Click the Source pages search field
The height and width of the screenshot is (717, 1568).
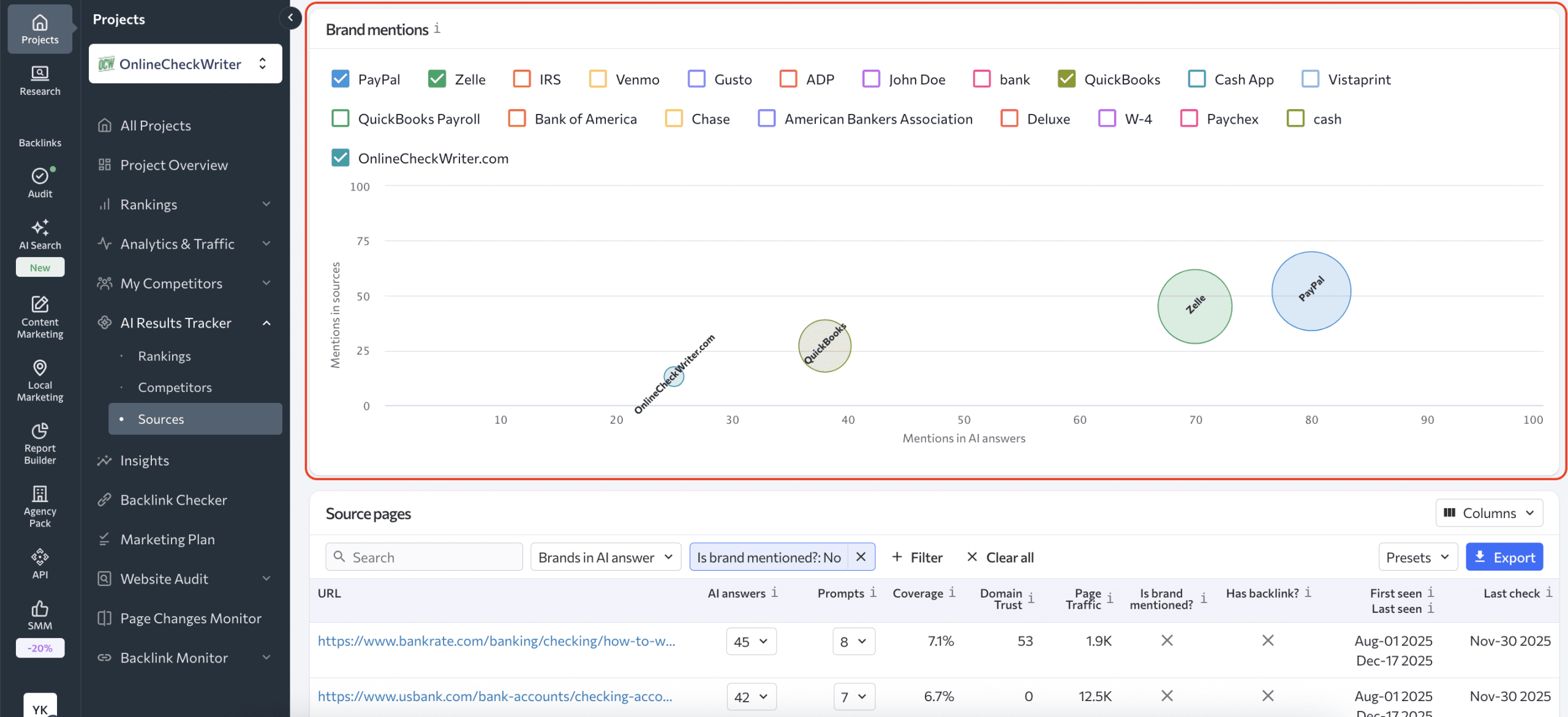pos(424,557)
